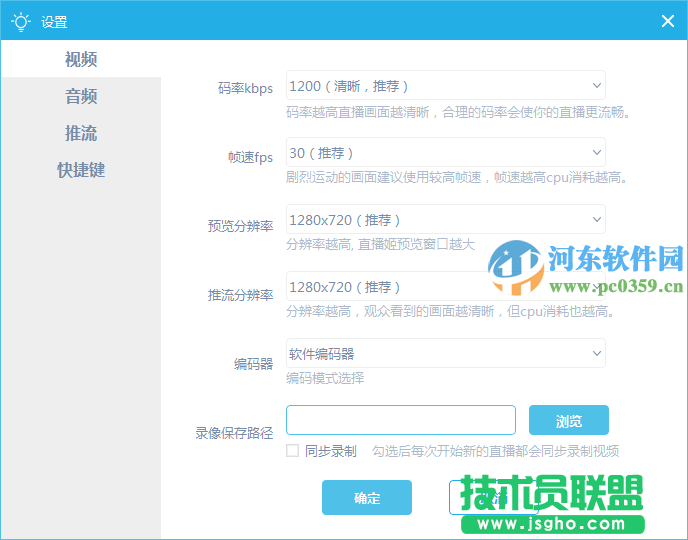Click hint text starting 码率越高直播画面越清晰

pos(459,112)
